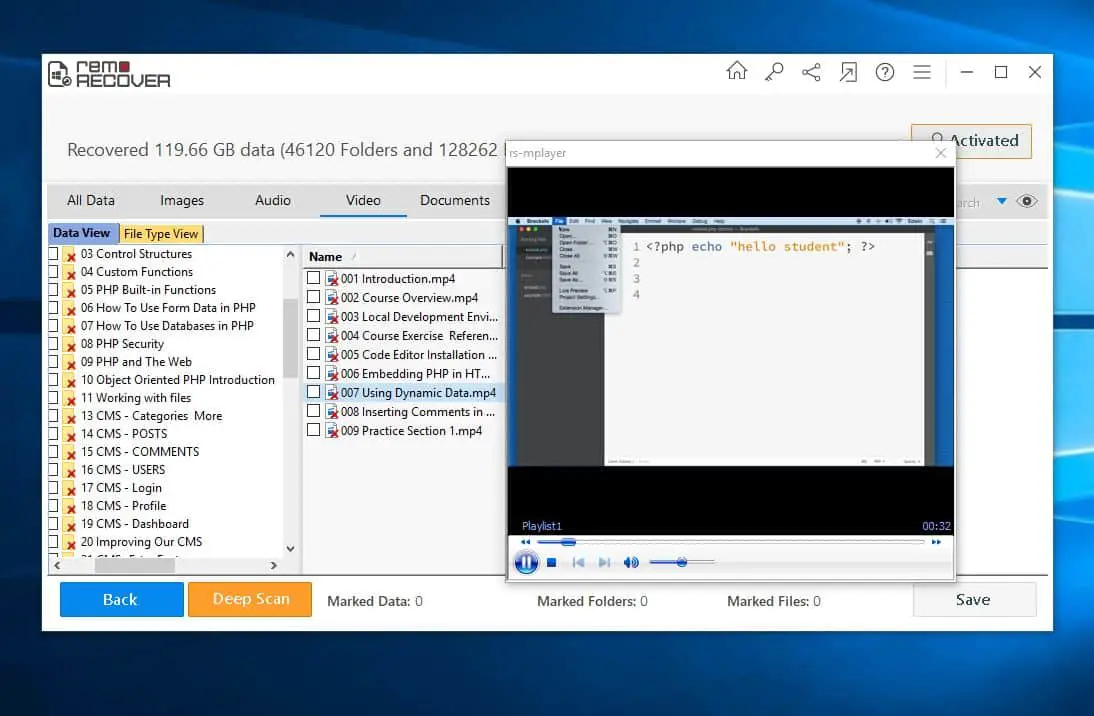Close the rs-mplayer preview window

941,153
